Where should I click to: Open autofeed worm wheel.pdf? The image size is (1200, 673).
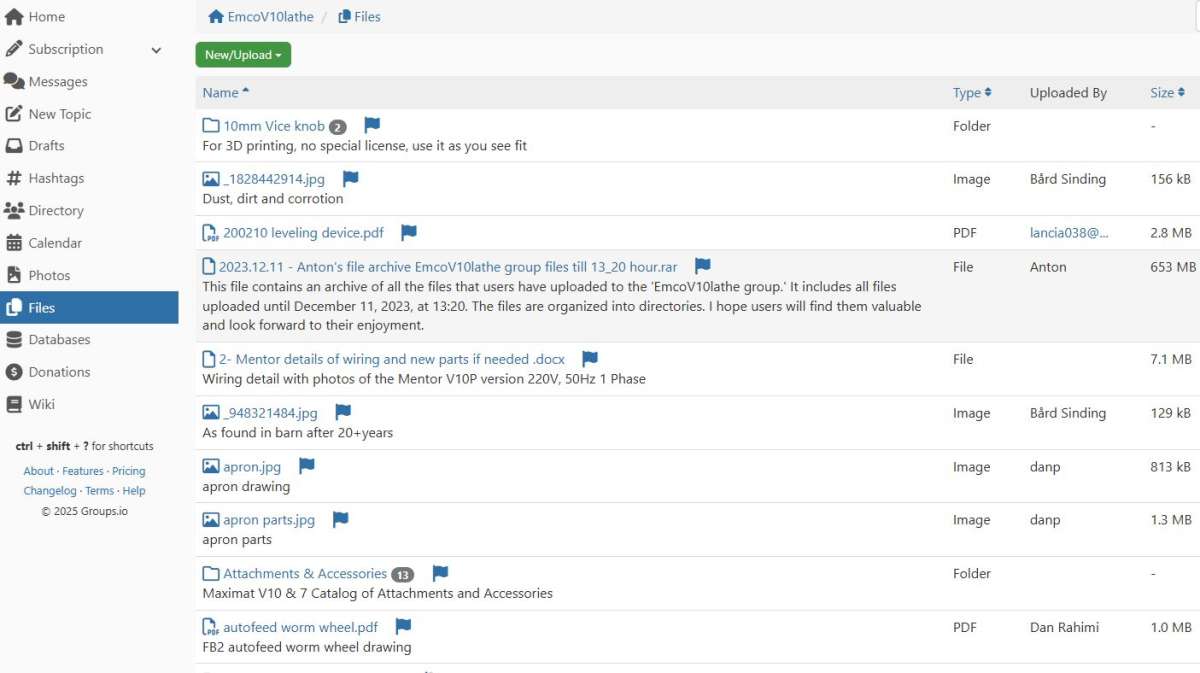(301, 627)
